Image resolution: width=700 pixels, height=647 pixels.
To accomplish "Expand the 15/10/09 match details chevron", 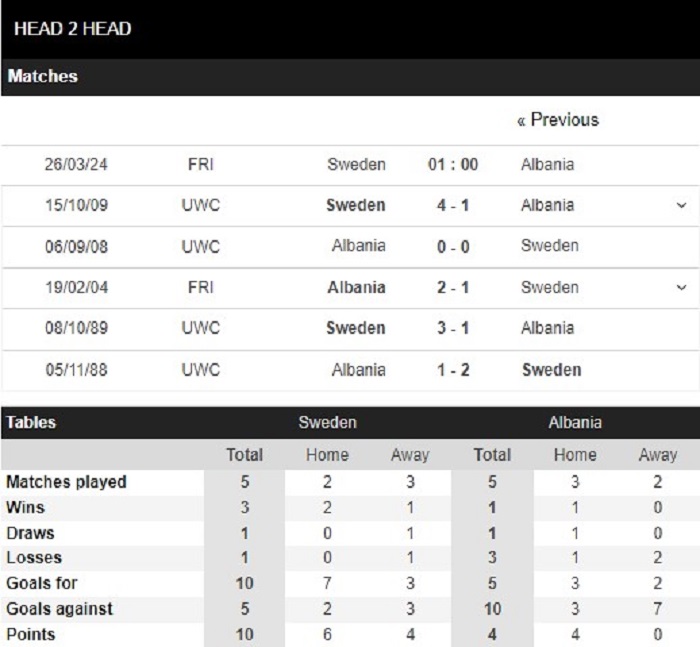I will [x=681, y=205].
